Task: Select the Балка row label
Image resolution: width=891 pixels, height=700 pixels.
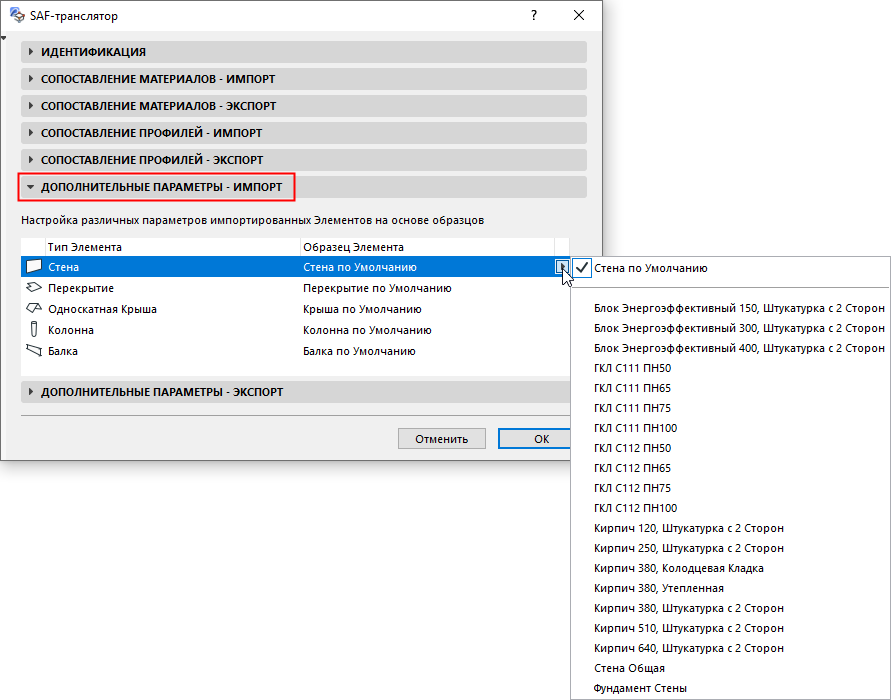Action: click(63, 351)
